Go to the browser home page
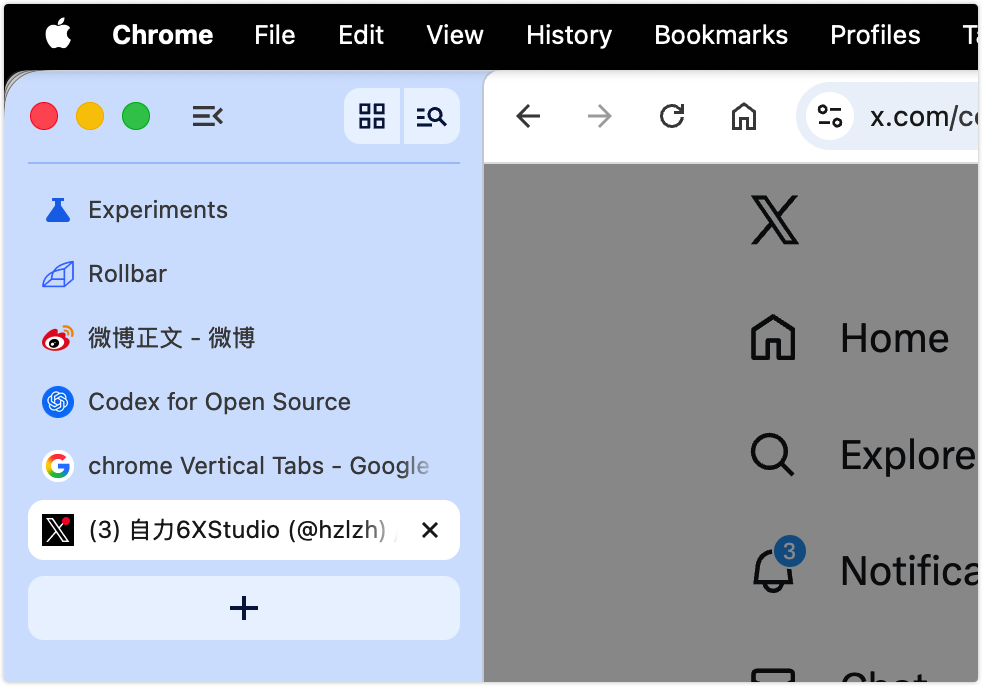982x686 pixels. coord(744,117)
